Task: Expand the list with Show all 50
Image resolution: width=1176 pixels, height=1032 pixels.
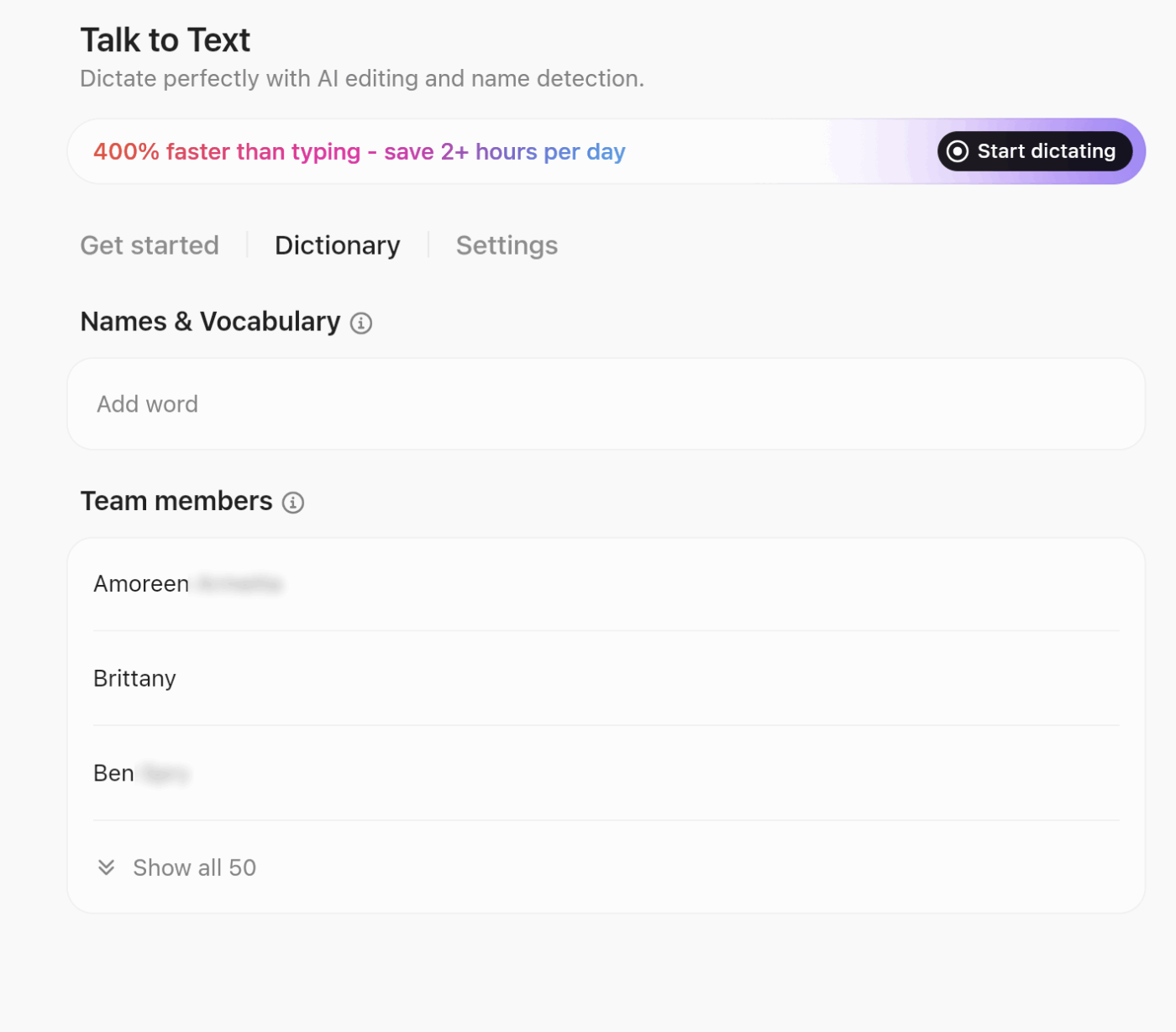Action: click(193, 866)
